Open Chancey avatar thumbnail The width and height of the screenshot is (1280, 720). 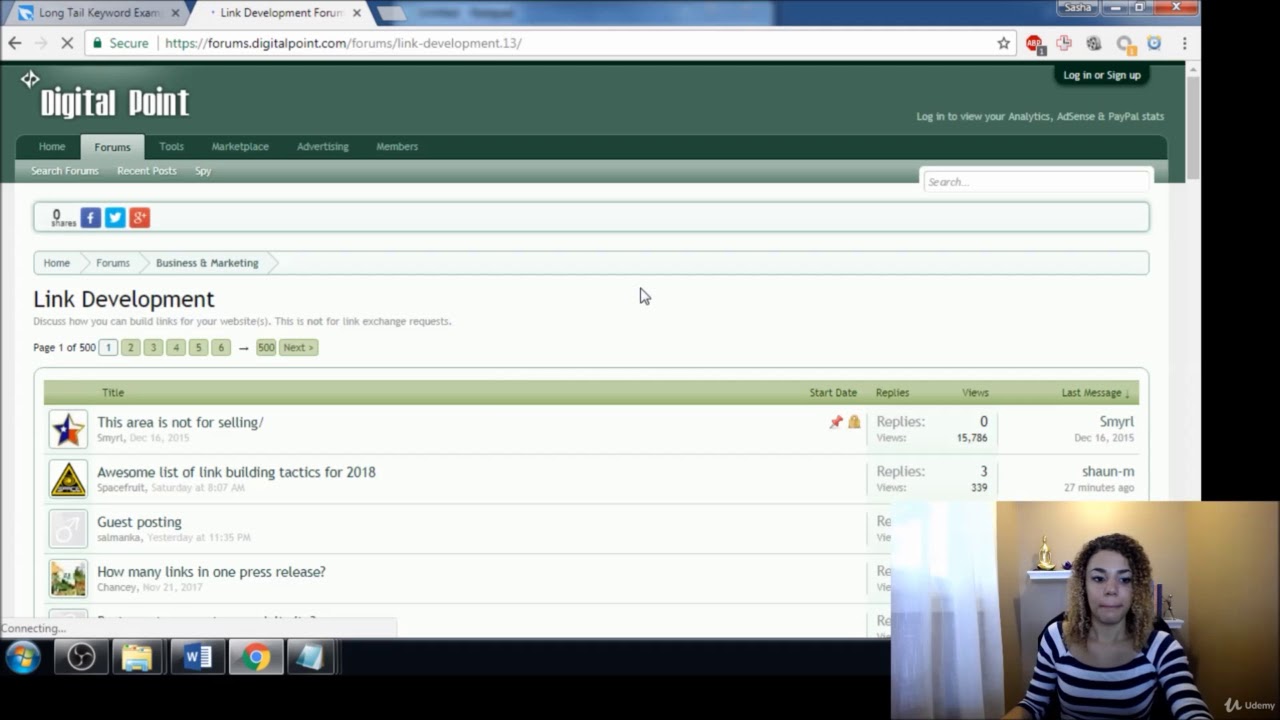pyautogui.click(x=68, y=579)
